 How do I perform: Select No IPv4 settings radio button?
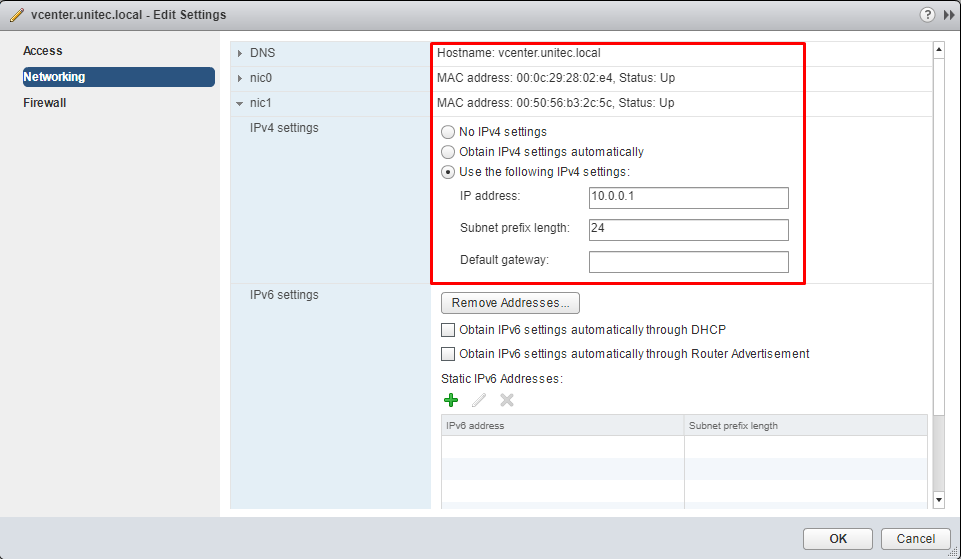point(448,132)
